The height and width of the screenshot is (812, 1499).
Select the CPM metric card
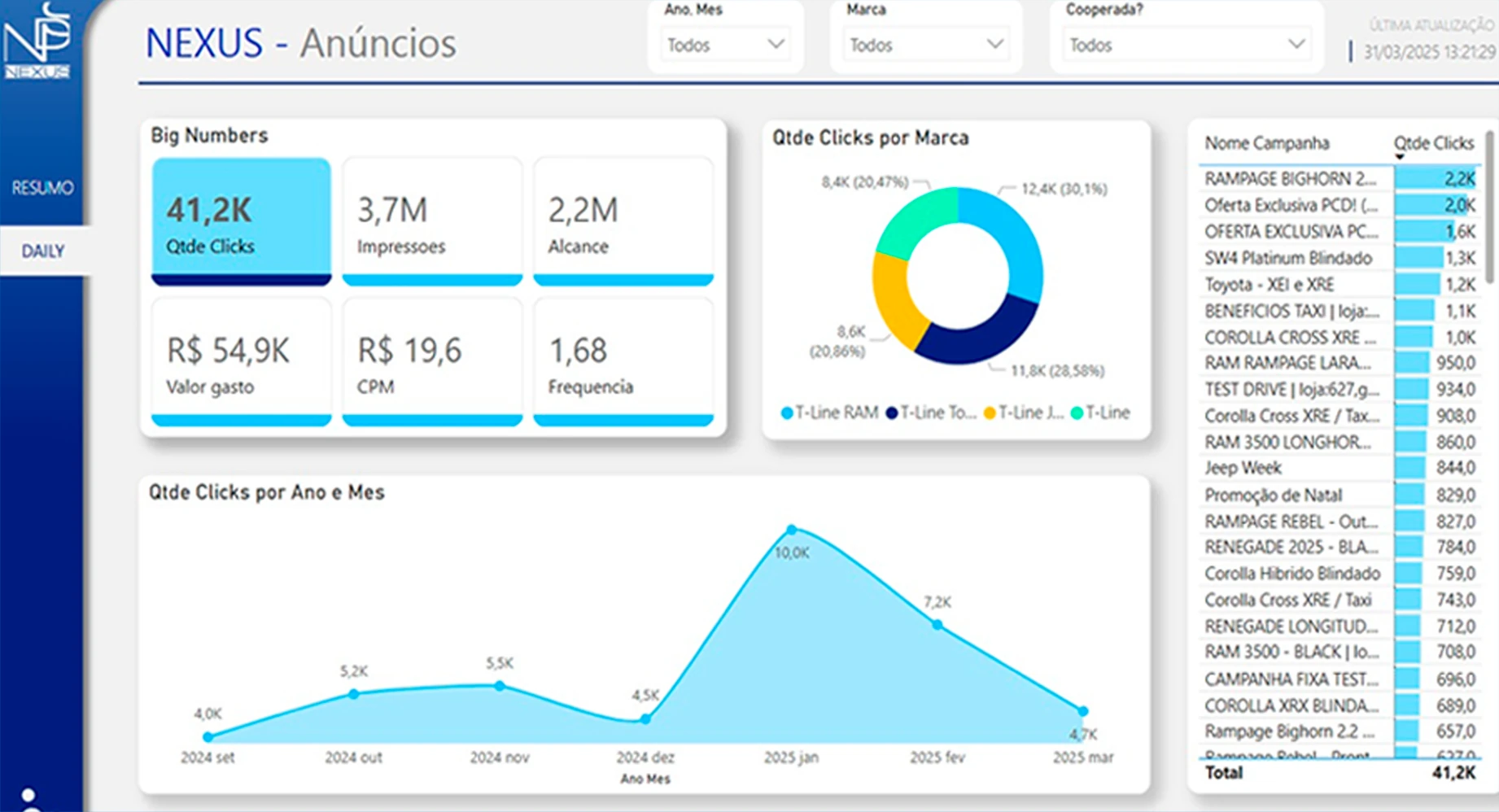[x=432, y=362]
